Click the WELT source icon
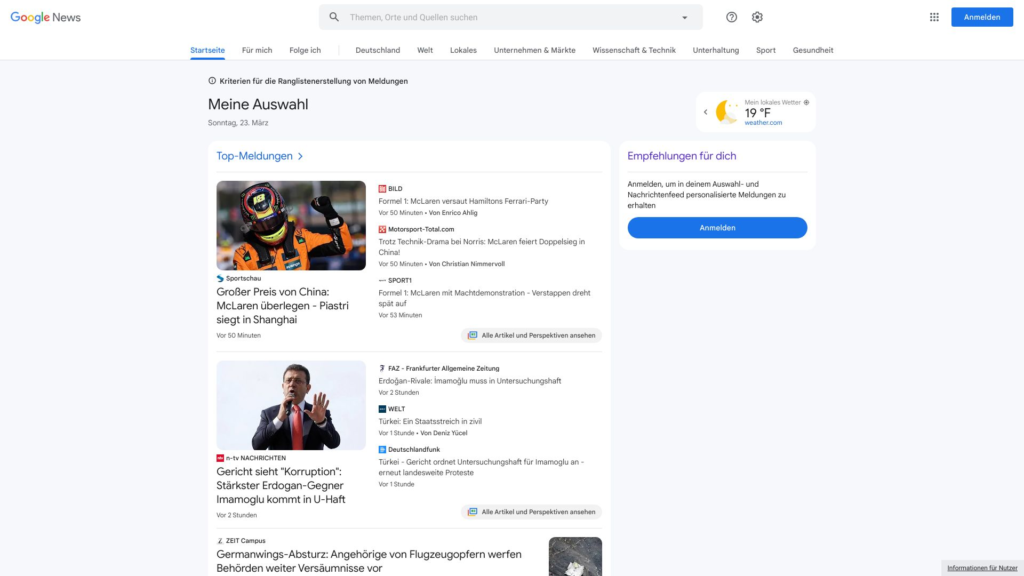Image resolution: width=1024 pixels, height=576 pixels. [x=382, y=409]
